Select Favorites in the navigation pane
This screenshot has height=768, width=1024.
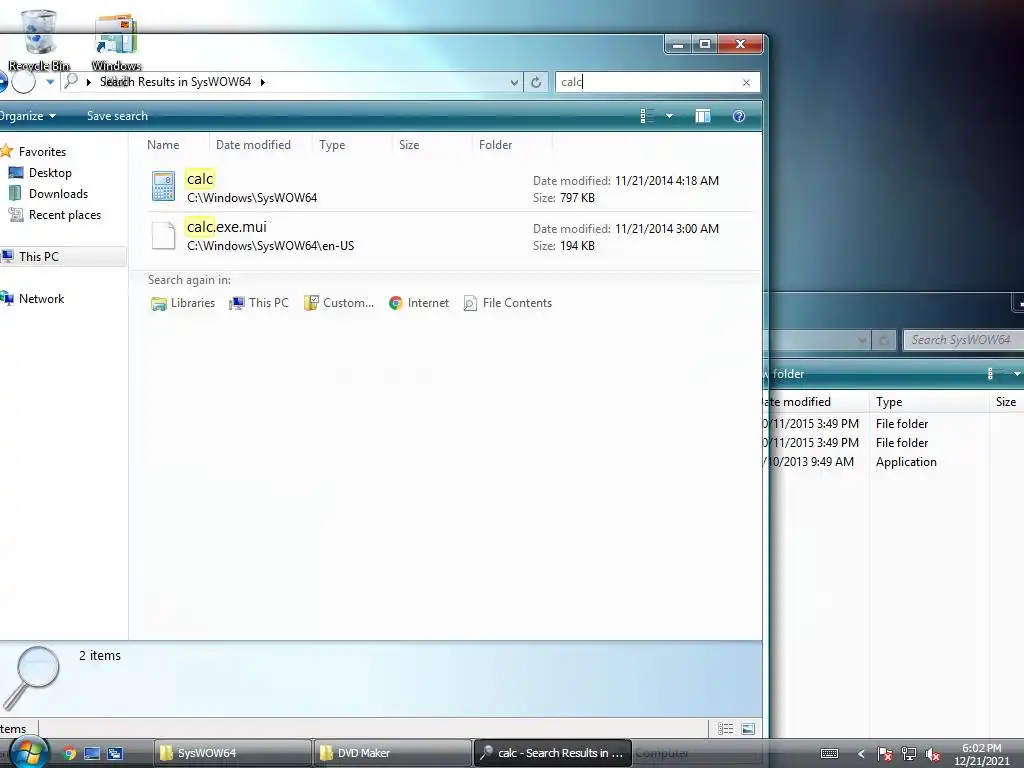pos(42,152)
